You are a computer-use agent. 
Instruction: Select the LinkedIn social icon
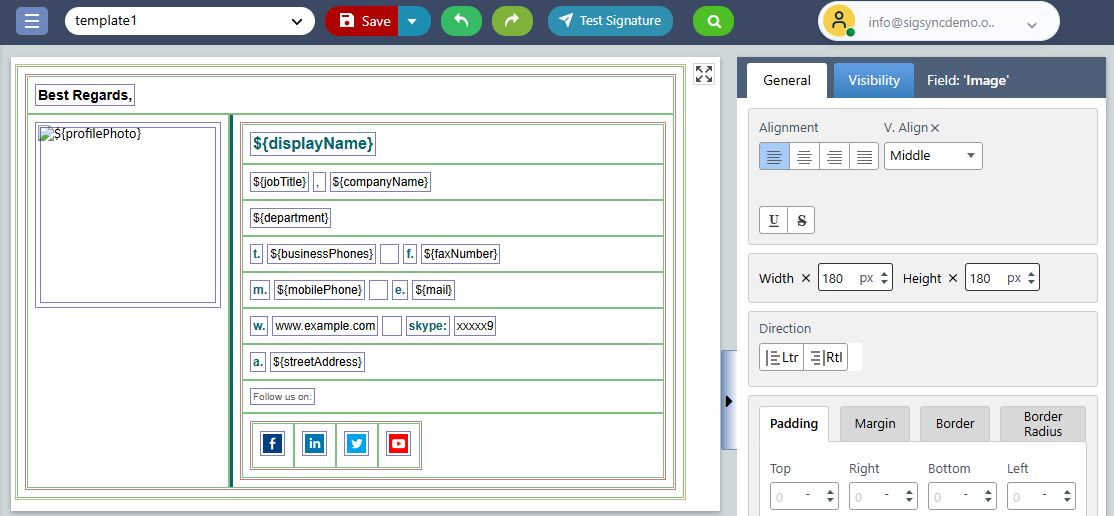click(315, 444)
